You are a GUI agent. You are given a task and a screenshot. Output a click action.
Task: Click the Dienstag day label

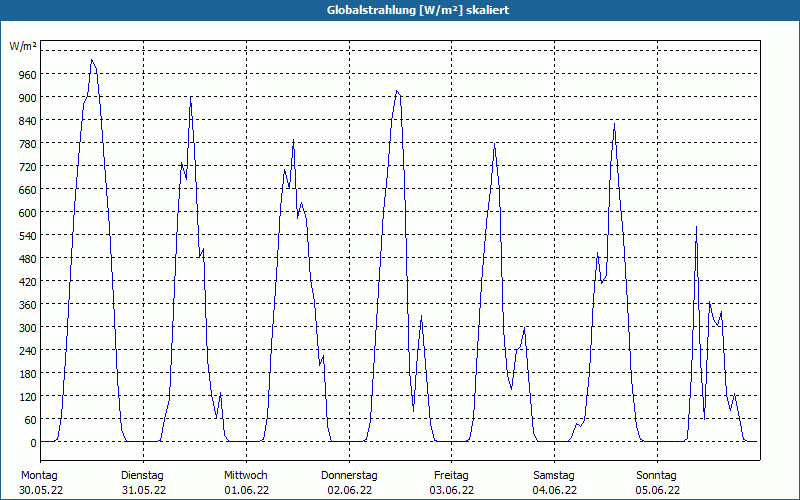(x=142, y=476)
